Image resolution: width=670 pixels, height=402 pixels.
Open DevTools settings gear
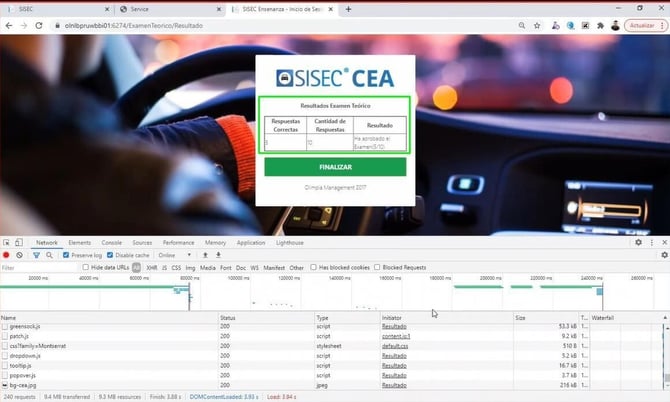pos(638,242)
